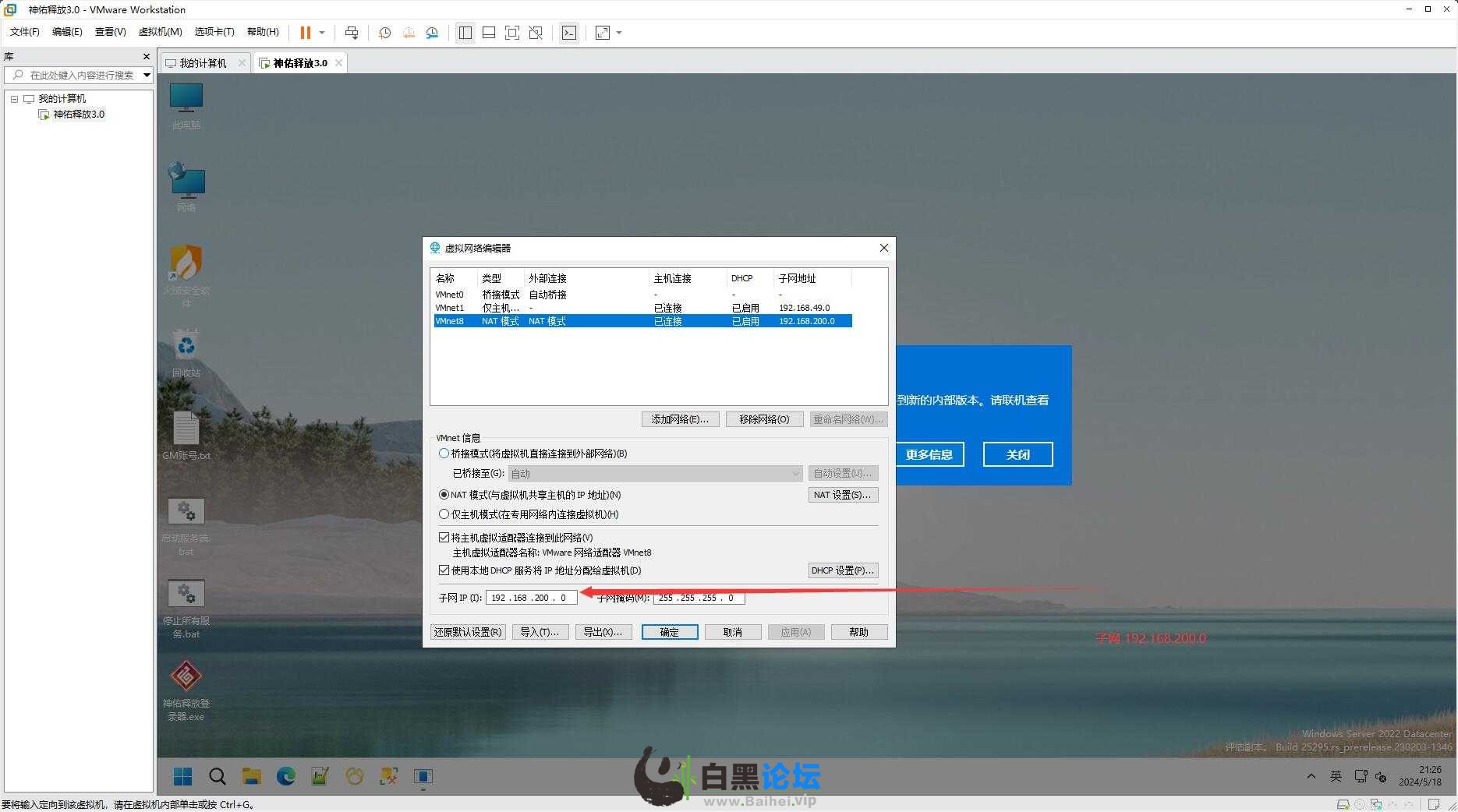Open the 火绒安全软件 desktop shortcut
This screenshot has height=812, width=1458.
coord(186,276)
